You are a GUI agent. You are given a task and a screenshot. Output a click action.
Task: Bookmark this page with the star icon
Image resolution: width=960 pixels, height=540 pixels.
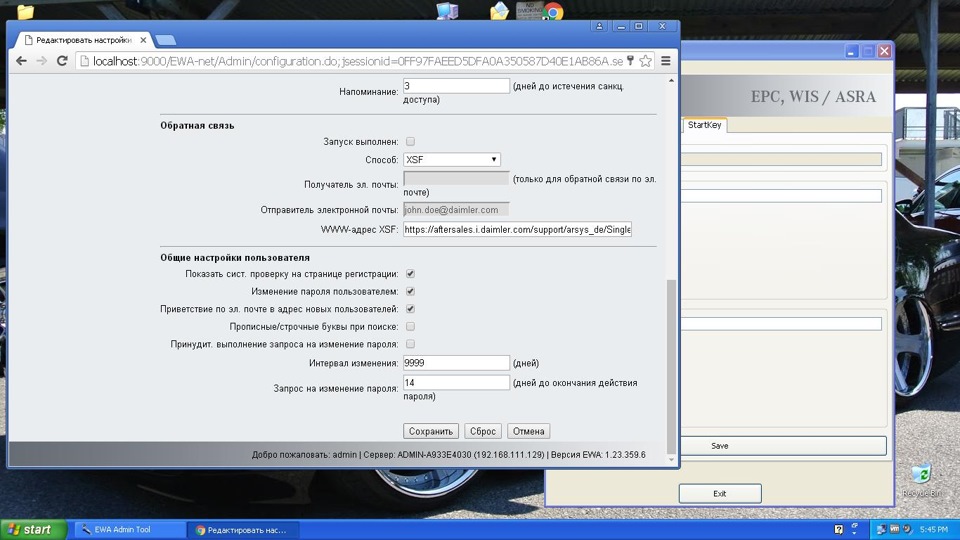(x=645, y=61)
